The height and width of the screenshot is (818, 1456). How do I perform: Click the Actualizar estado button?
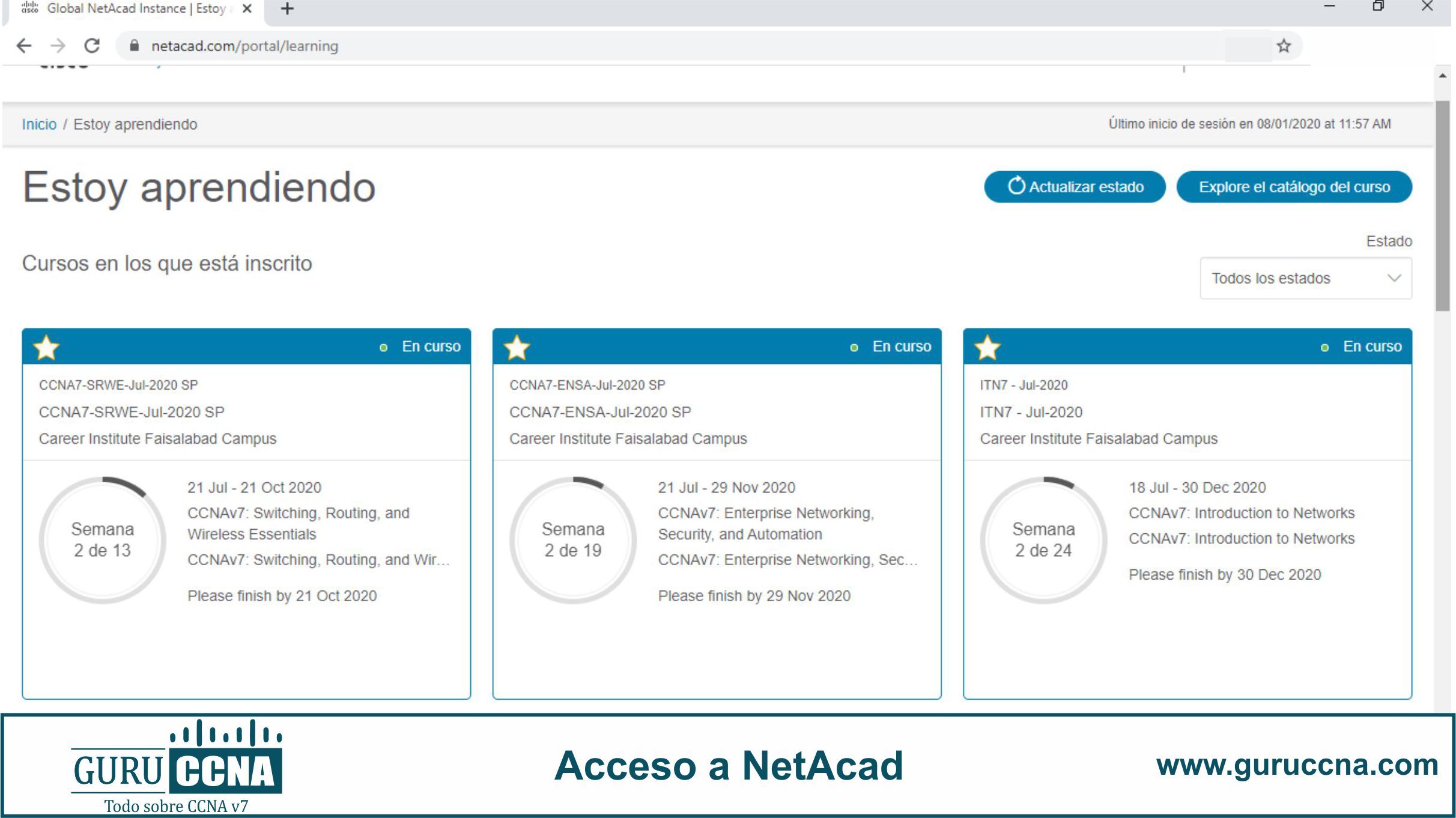tap(1075, 187)
